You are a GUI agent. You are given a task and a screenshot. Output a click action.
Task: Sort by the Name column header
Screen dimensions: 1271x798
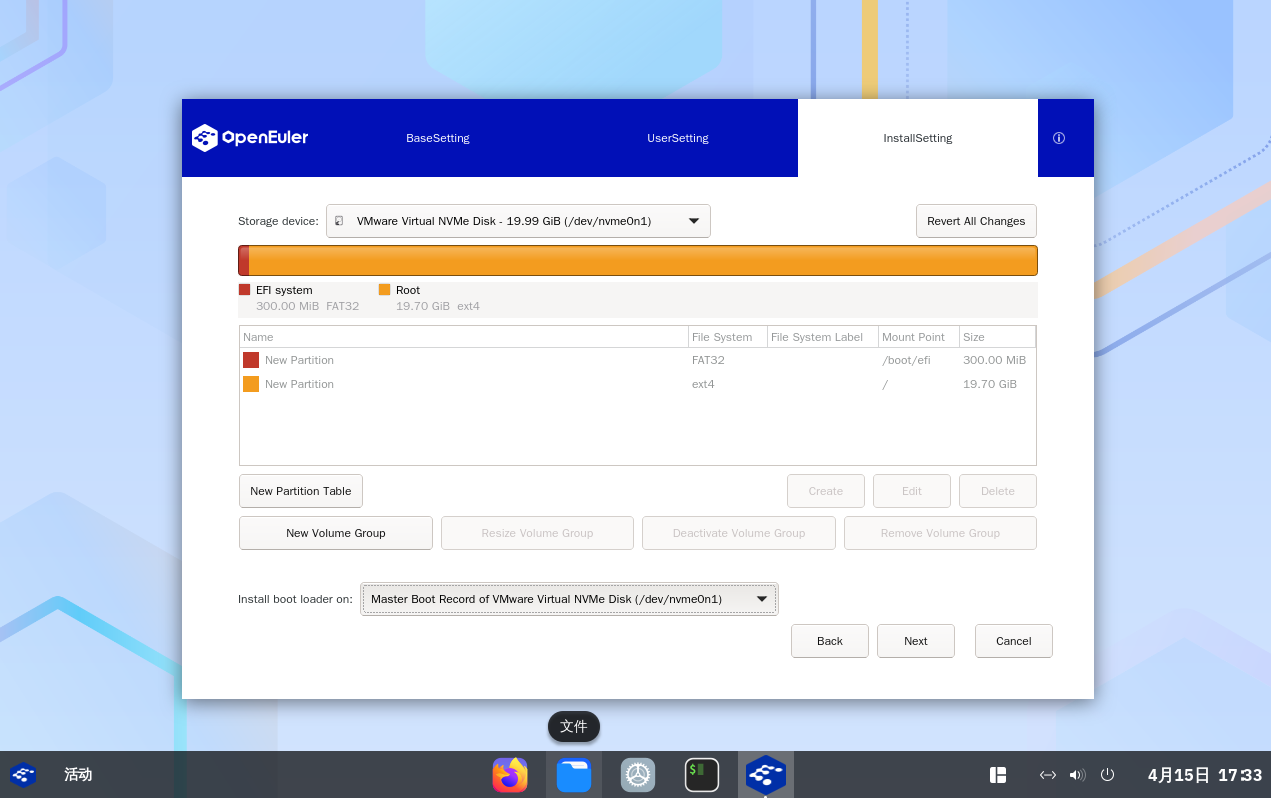click(464, 337)
